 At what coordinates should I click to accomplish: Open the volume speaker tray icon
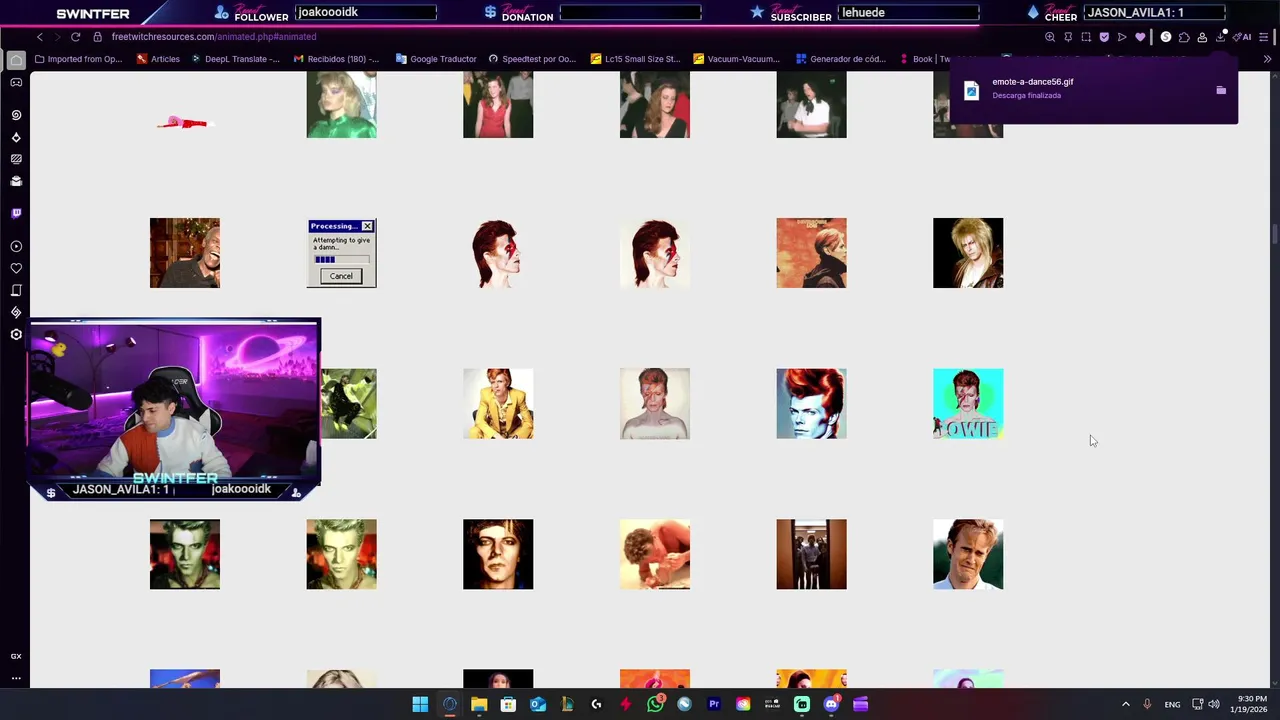tap(1214, 704)
